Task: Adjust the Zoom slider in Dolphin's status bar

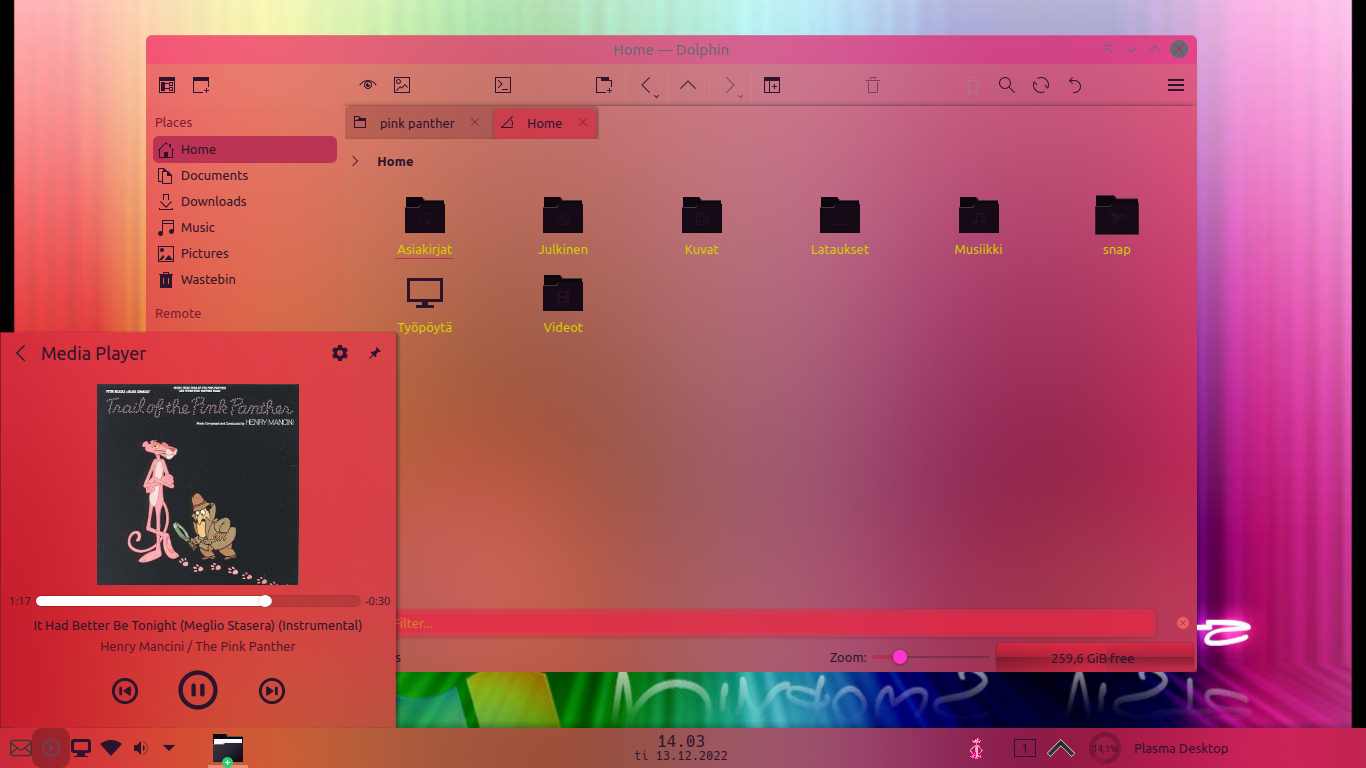Action: 899,657
